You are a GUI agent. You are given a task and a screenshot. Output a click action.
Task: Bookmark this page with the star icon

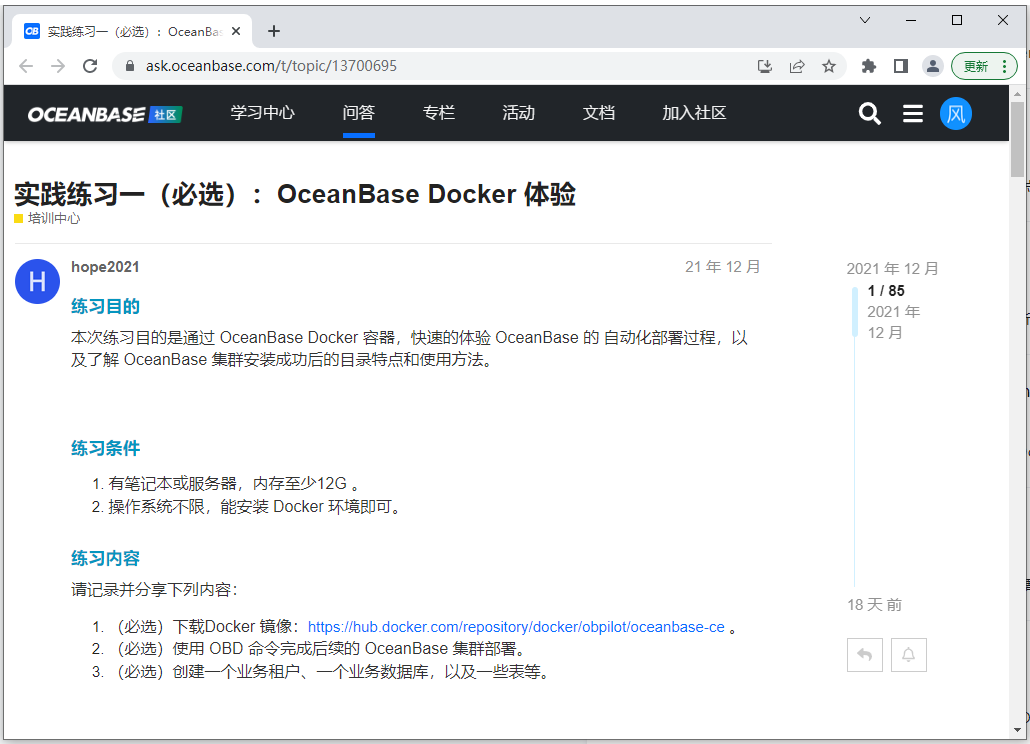(829, 66)
